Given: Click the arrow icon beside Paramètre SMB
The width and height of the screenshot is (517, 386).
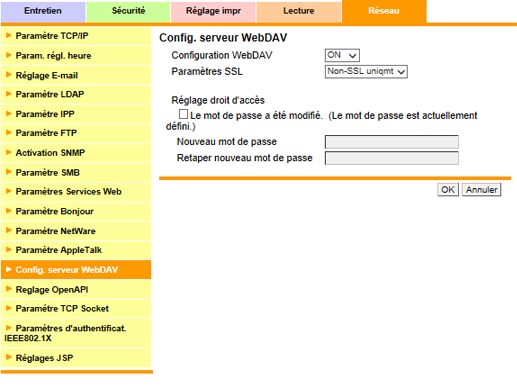Looking at the screenshot, I should [x=9, y=172].
